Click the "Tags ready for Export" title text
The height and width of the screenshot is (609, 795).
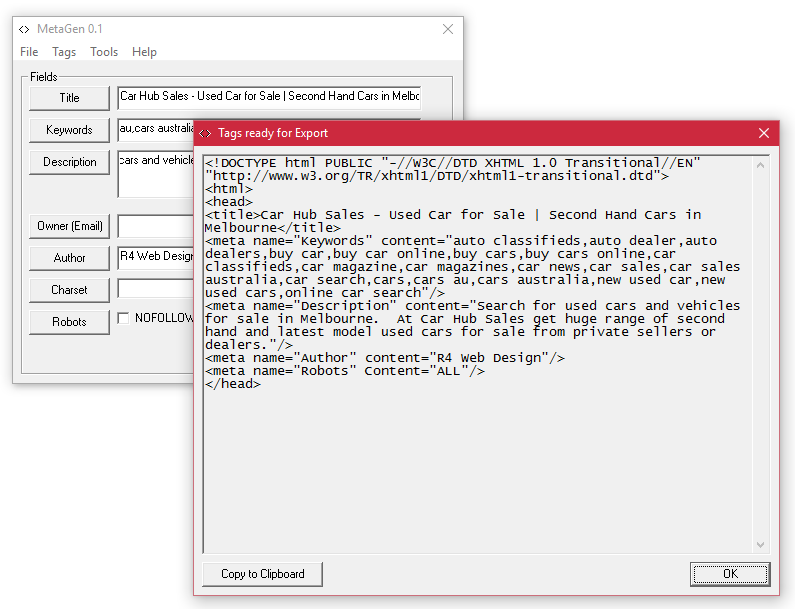coord(273,133)
